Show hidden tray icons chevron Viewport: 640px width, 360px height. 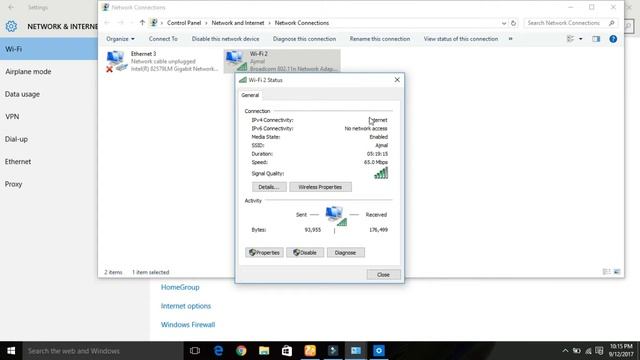pos(565,351)
